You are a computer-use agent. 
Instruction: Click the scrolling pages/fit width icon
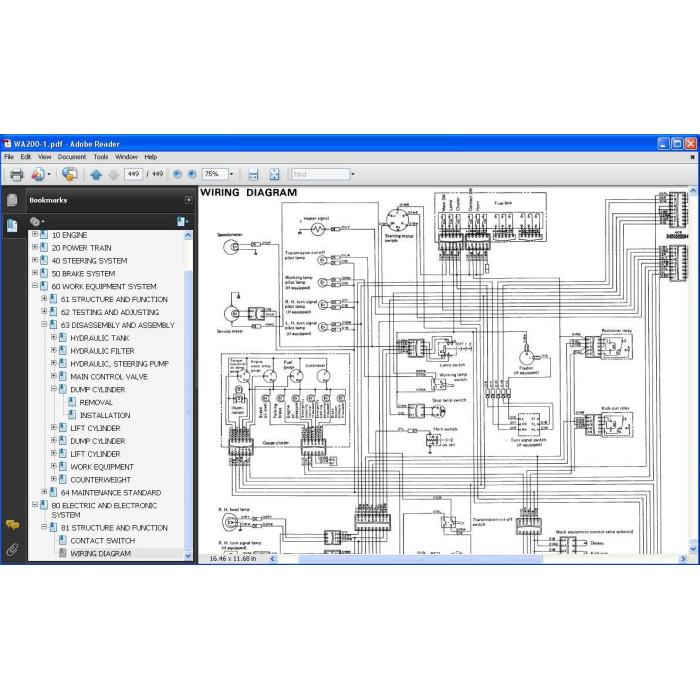pos(253,174)
